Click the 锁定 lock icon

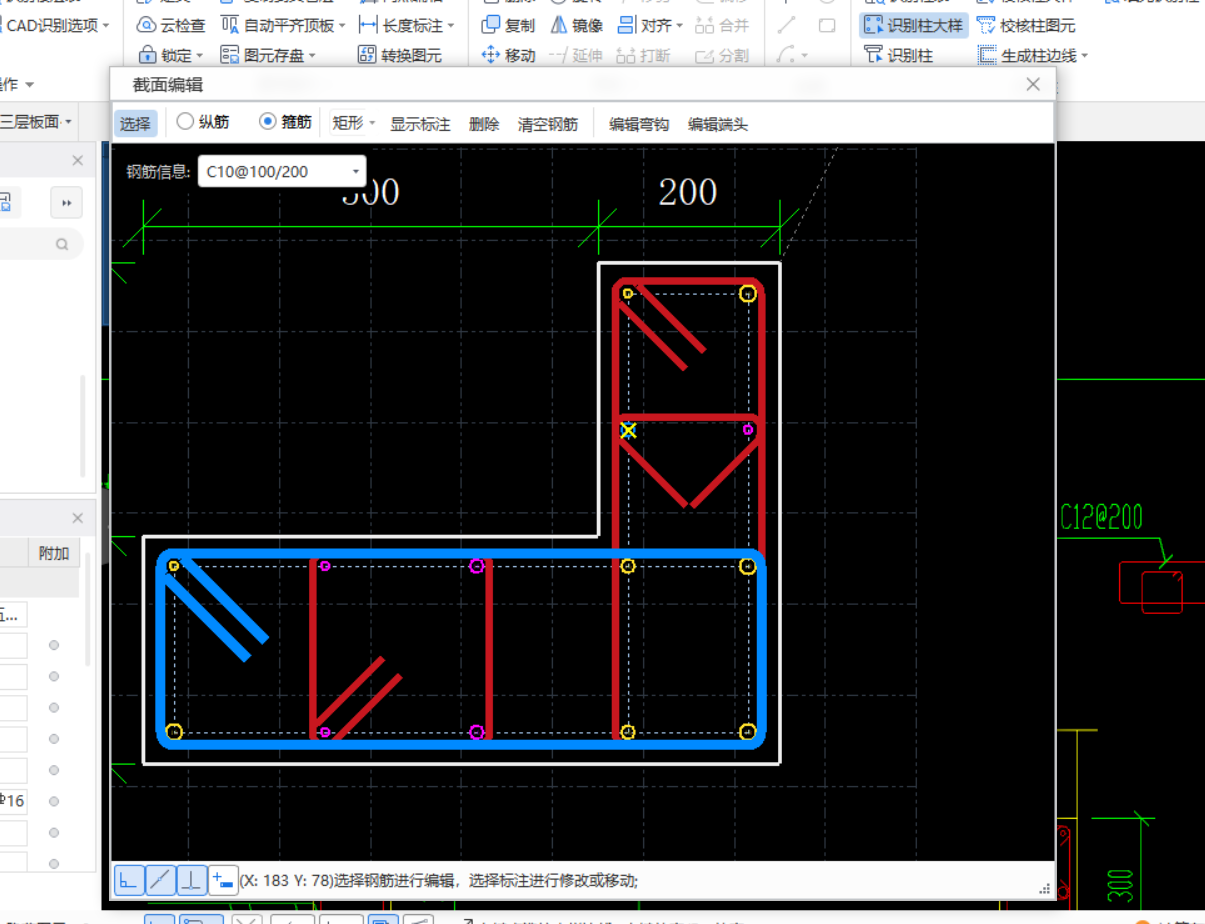[147, 56]
